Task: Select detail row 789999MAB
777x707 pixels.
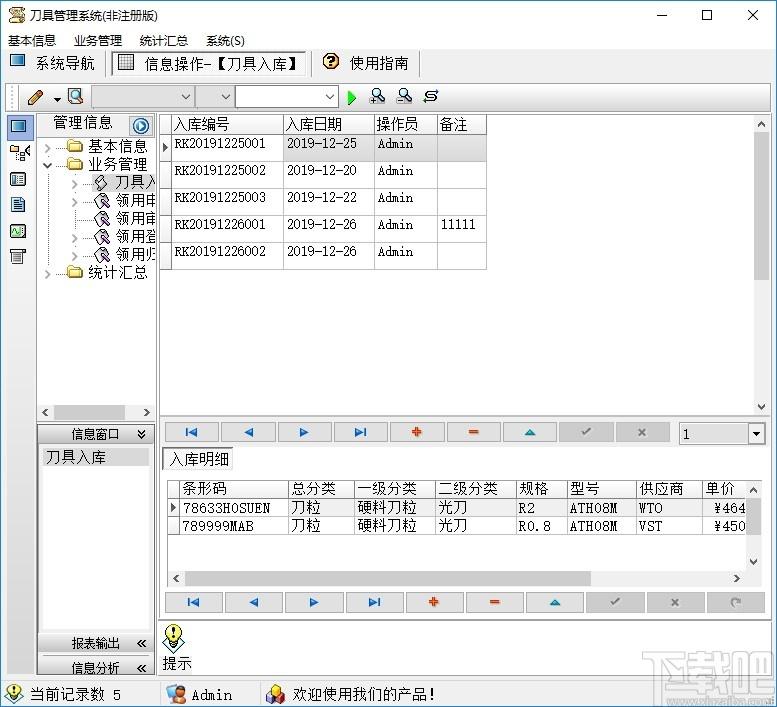Action: [456, 526]
